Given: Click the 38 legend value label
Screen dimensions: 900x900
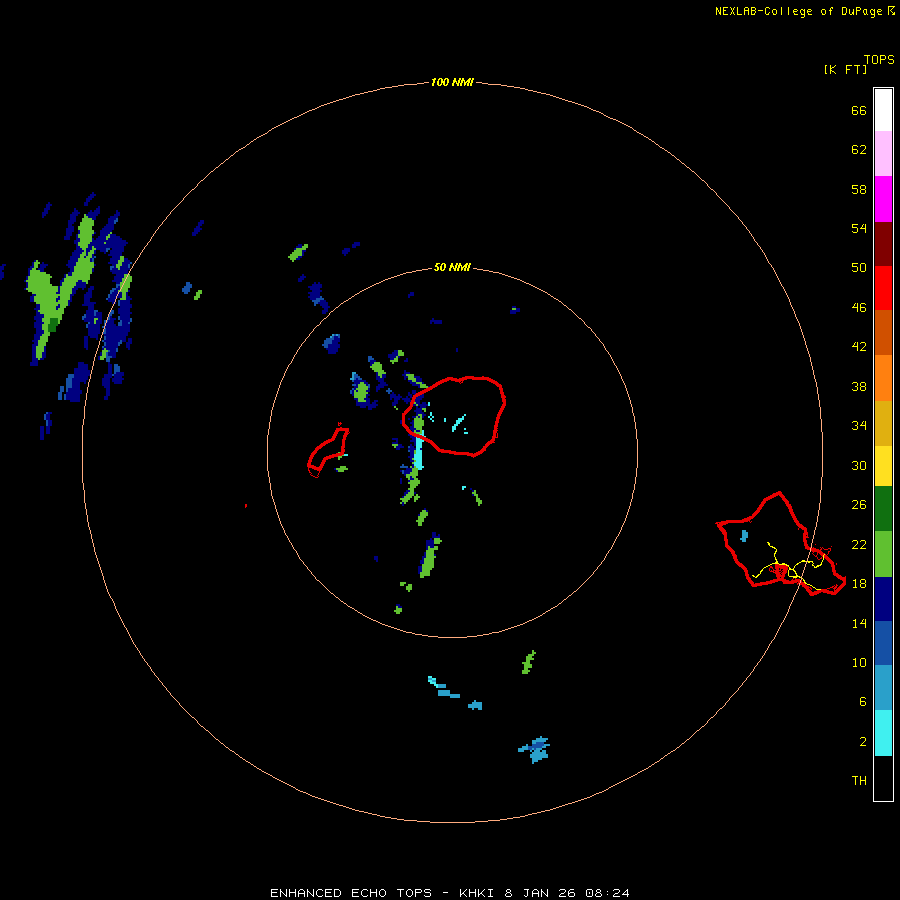Looking at the screenshot, I should point(859,386).
